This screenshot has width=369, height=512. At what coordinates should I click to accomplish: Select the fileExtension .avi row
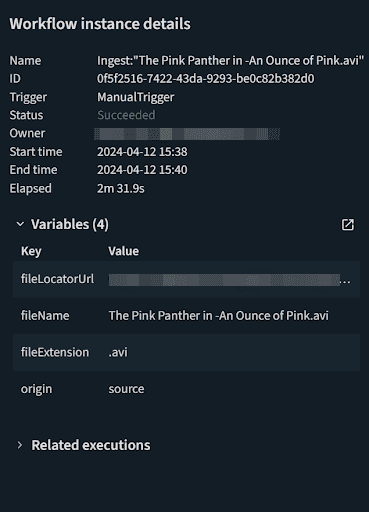186,353
